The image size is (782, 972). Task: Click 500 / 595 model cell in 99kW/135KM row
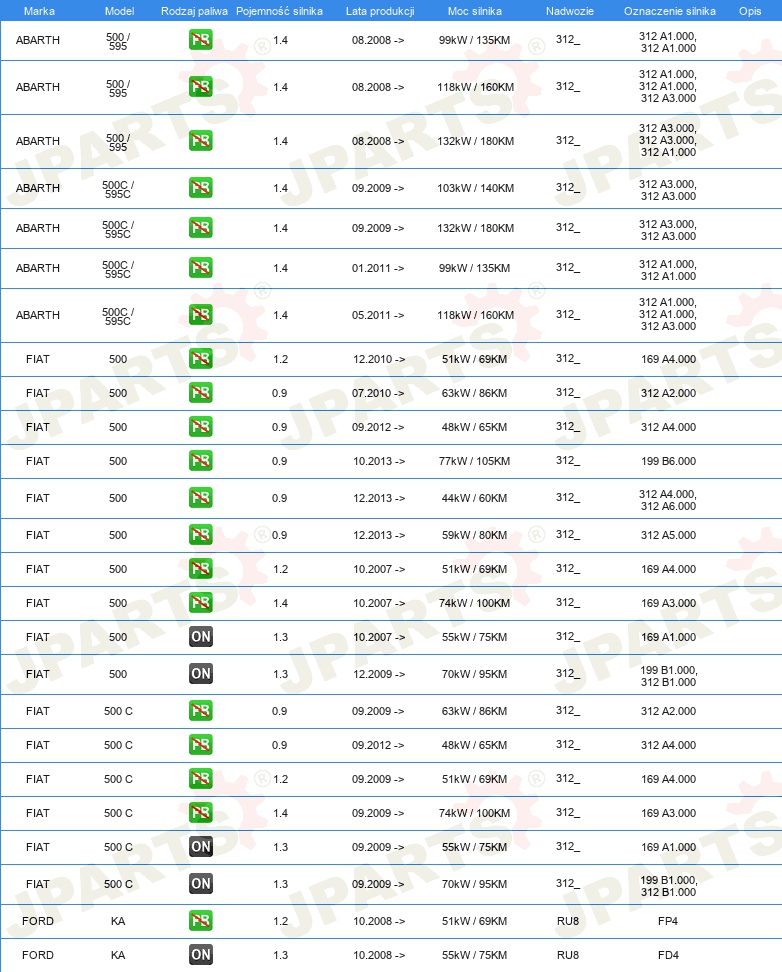pyautogui.click(x=118, y=41)
